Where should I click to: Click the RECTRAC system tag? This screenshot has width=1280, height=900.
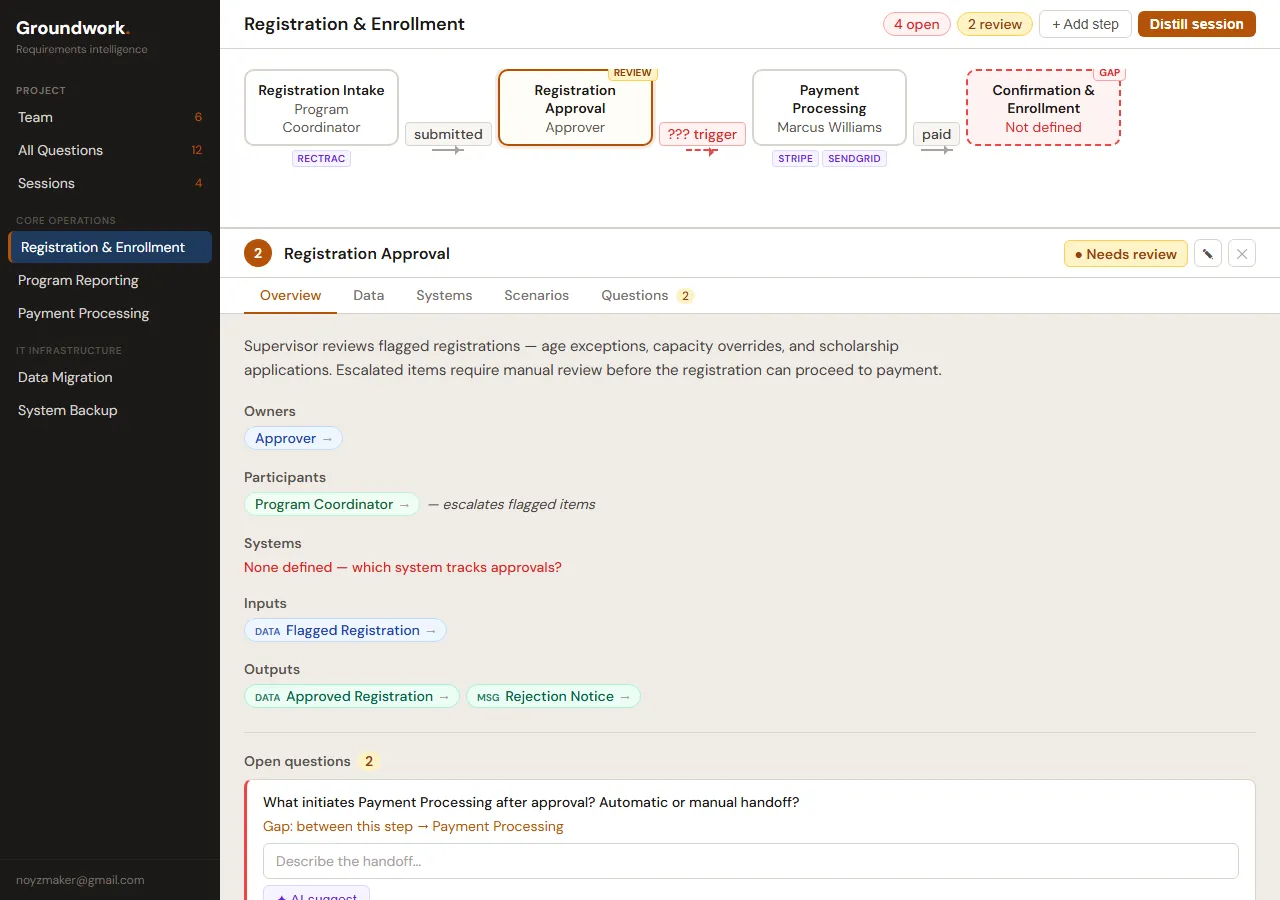tap(321, 159)
